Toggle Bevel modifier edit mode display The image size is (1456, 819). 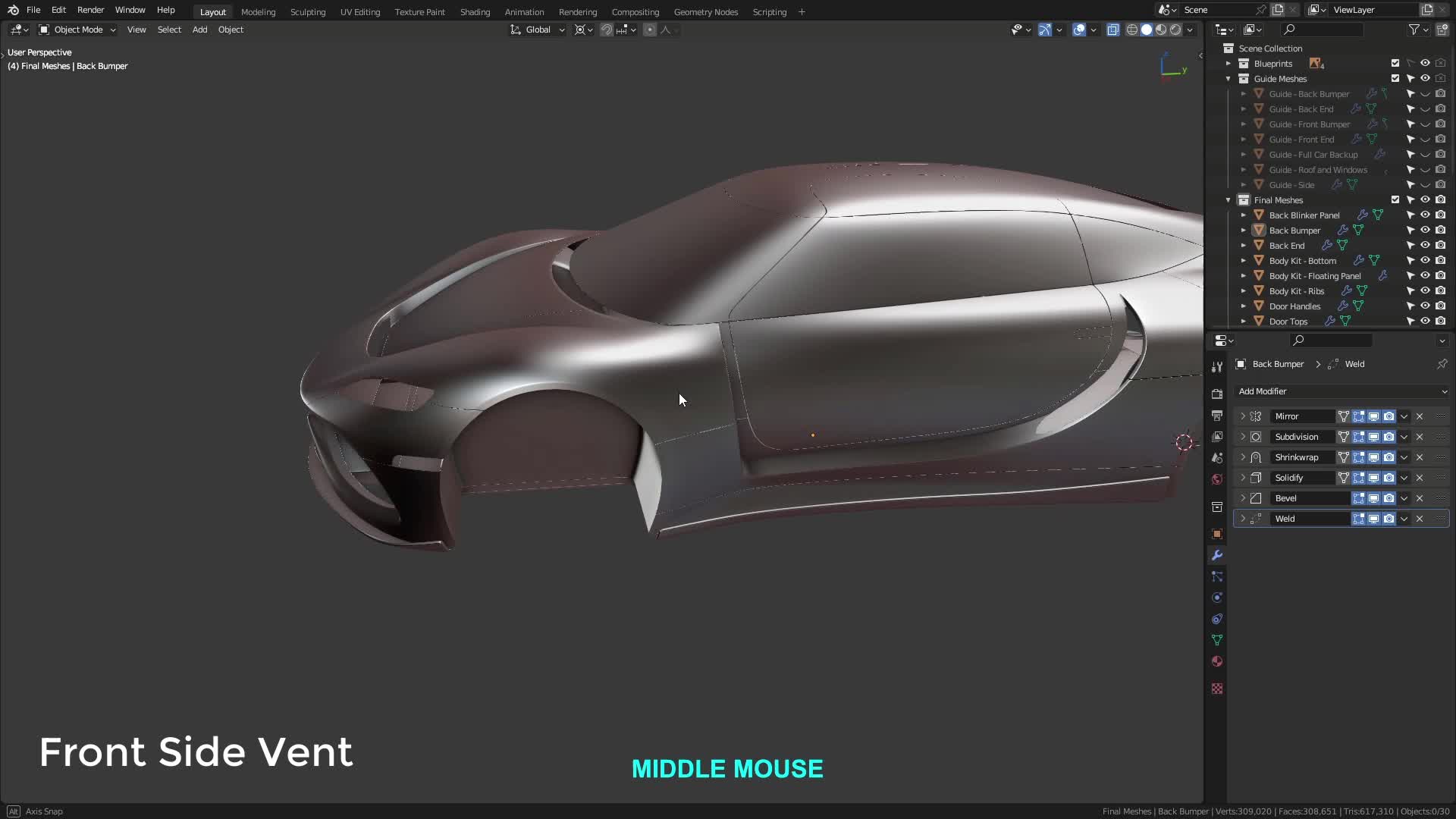(1358, 498)
